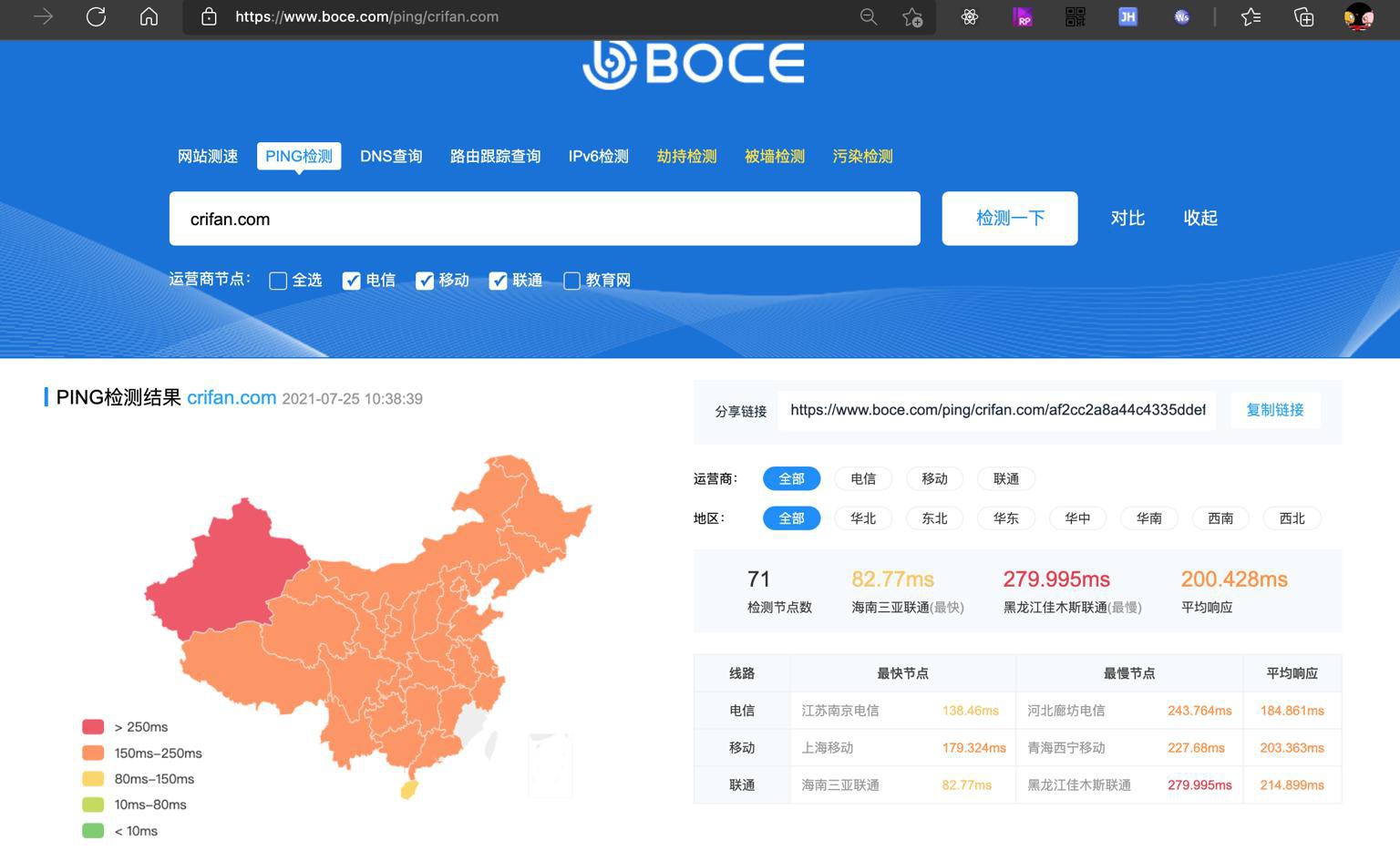1400x861 pixels.
Task: Click the 收起 collapse link
Action: pyautogui.click(x=1200, y=218)
